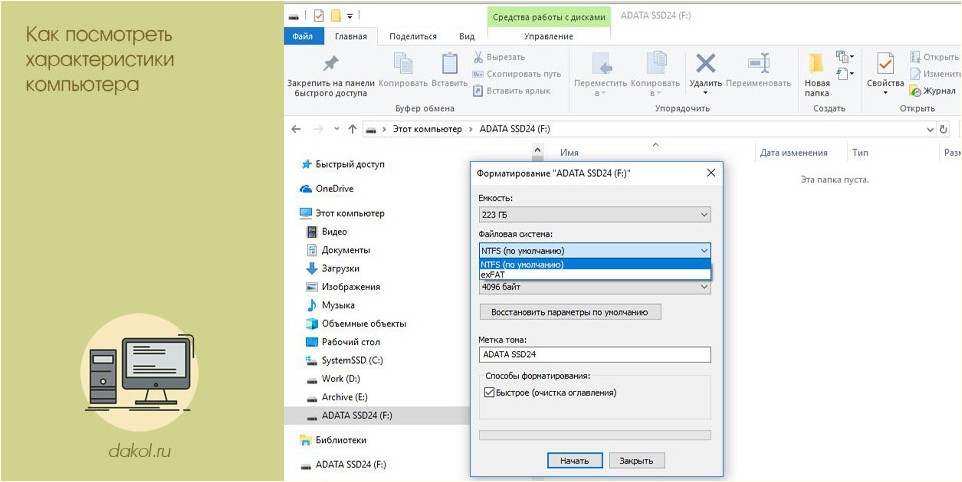Click the Вставить paste icon
The image size is (962, 482).
450,63
